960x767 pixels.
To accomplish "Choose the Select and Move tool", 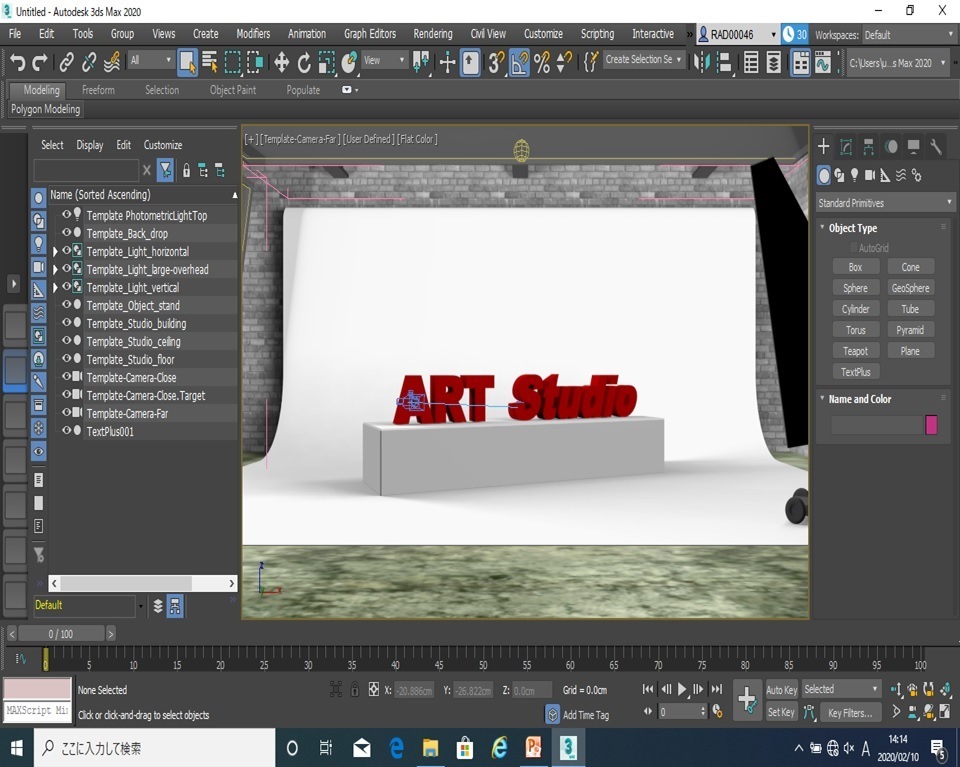I will point(281,62).
